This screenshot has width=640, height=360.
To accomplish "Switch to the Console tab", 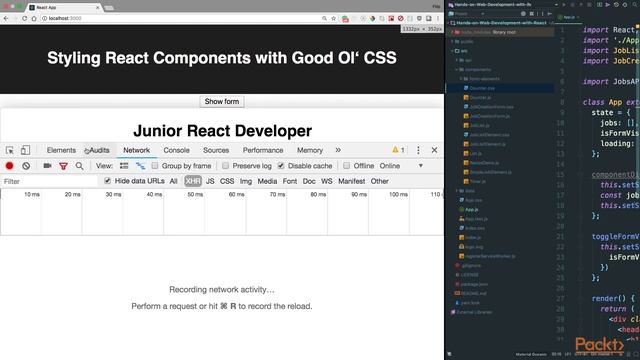I will pyautogui.click(x=176, y=150).
